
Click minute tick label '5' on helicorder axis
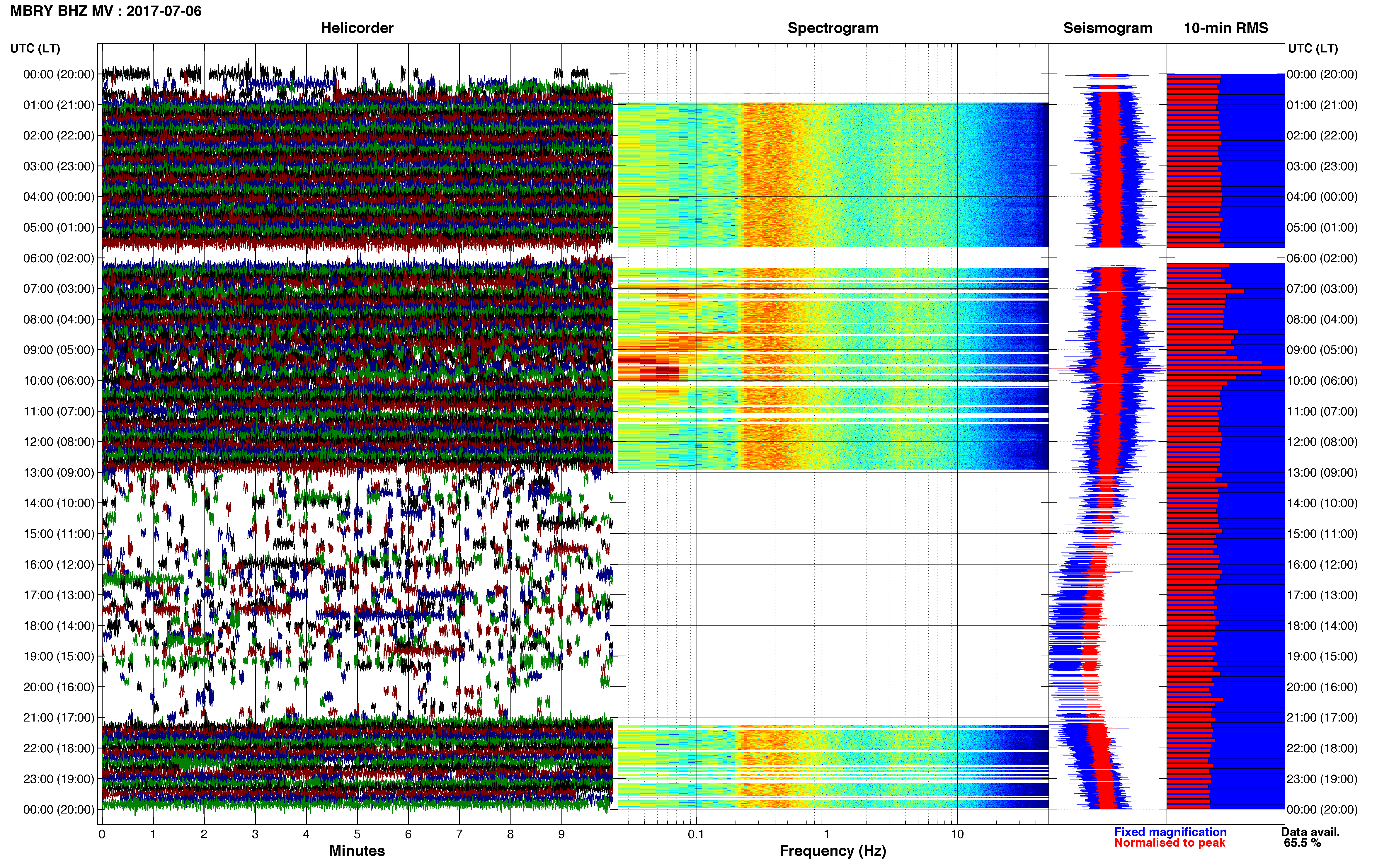(357, 834)
